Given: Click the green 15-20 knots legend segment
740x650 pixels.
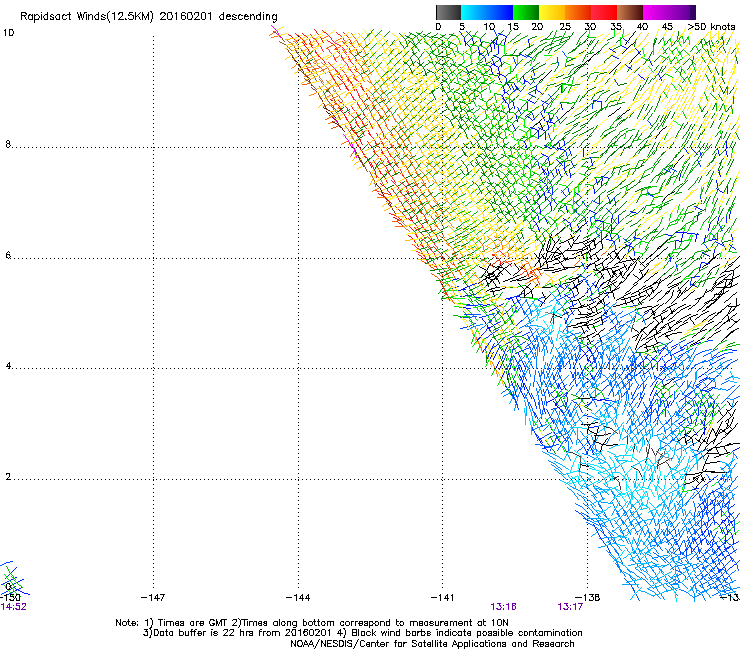Looking at the screenshot, I should [x=526, y=12].
